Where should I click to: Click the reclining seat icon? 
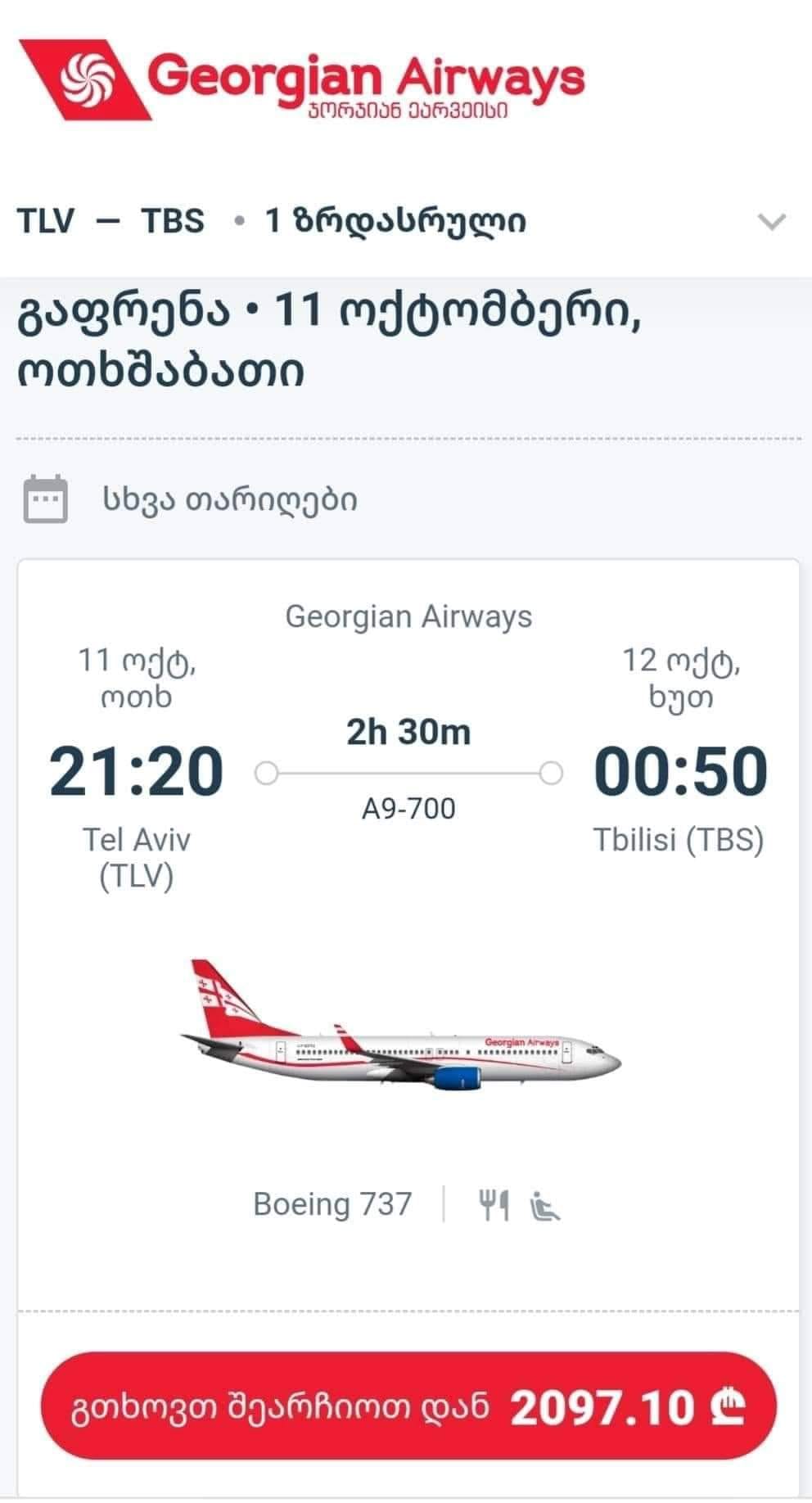[545, 1205]
